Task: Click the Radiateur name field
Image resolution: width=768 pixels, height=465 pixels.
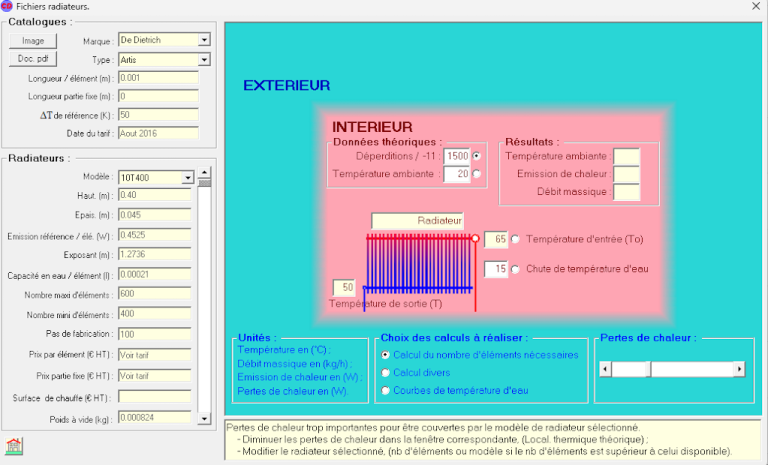Action: click(418, 220)
